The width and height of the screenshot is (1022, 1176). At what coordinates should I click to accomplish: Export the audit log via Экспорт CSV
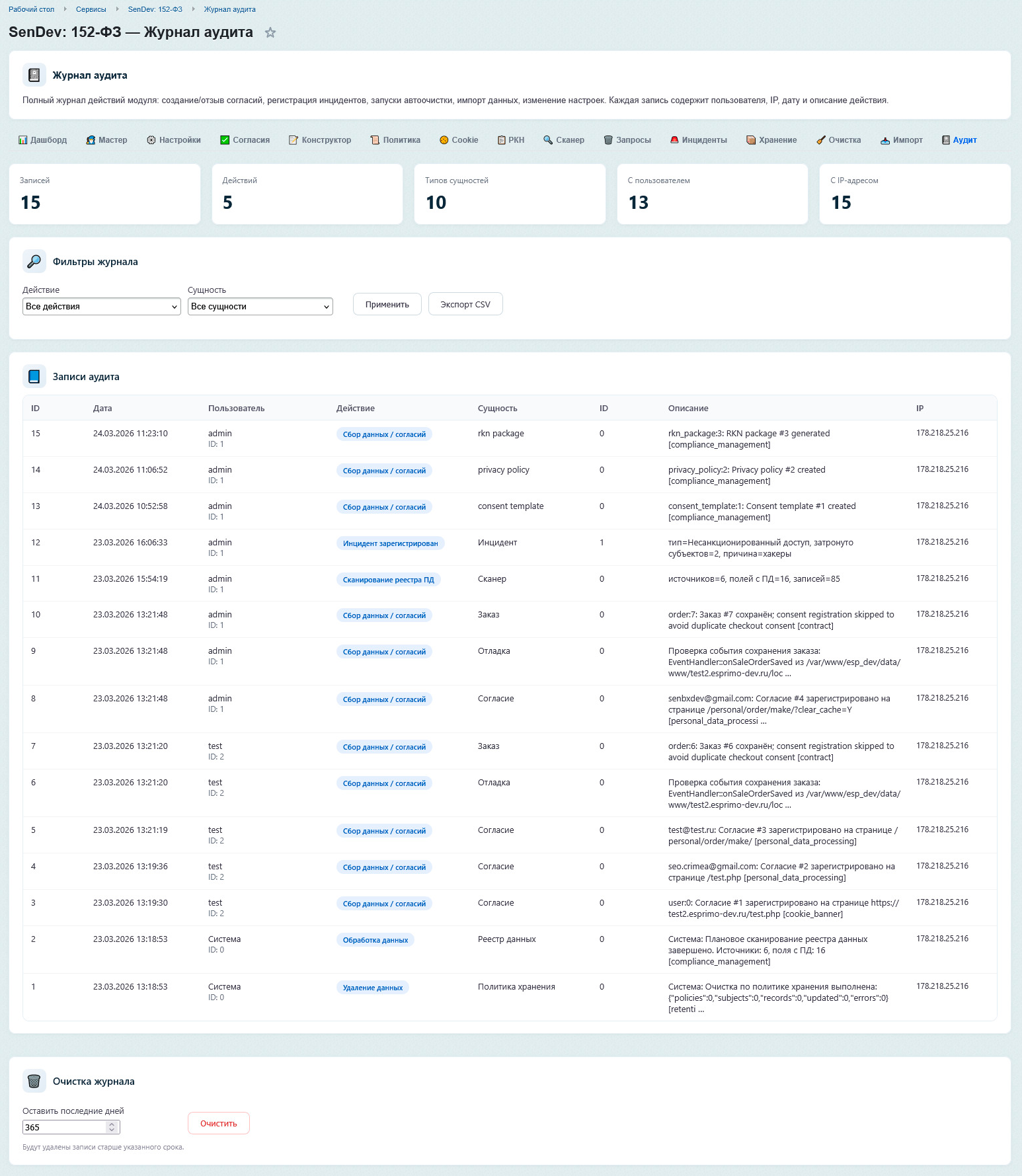pyautogui.click(x=465, y=305)
